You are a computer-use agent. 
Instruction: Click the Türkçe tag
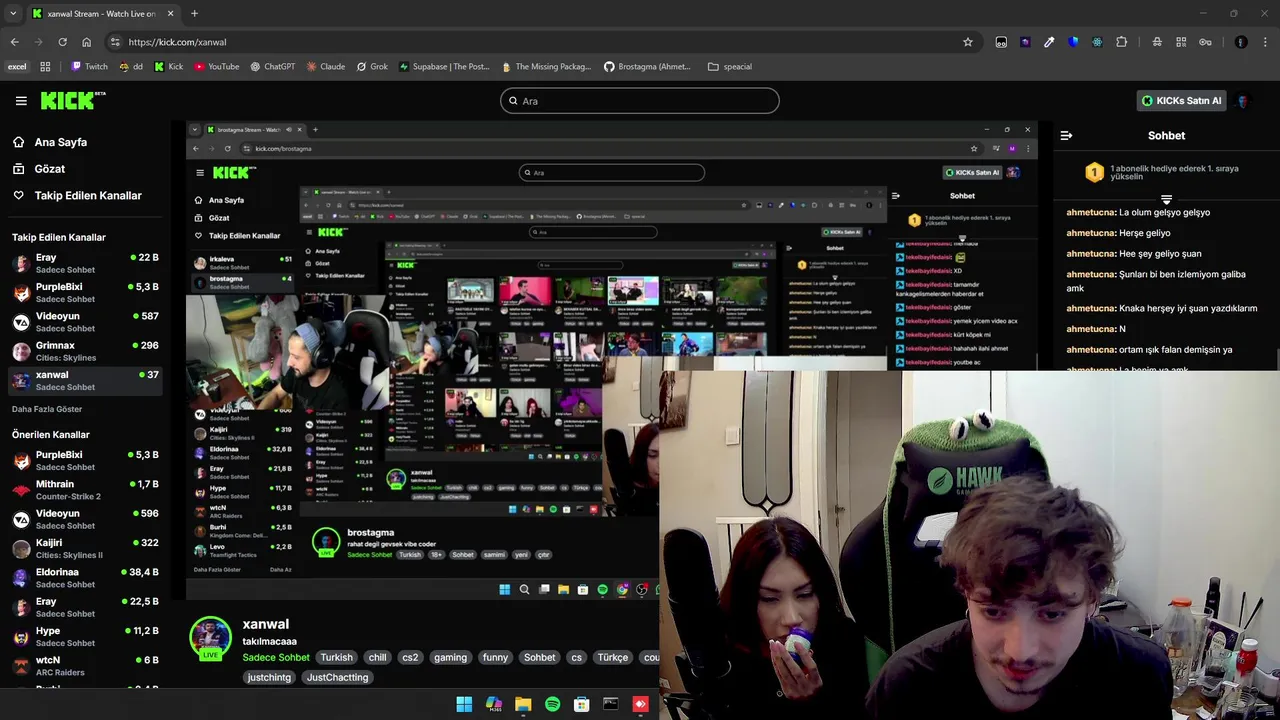coord(612,658)
